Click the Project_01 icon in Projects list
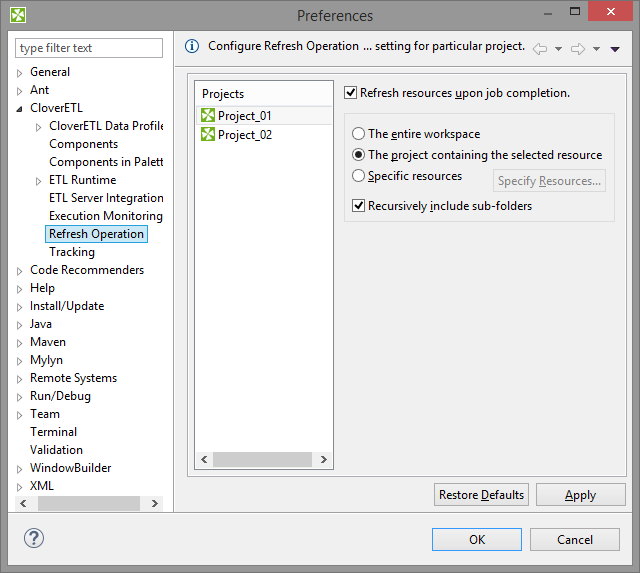Screen dimensions: 640x573 click(208, 115)
